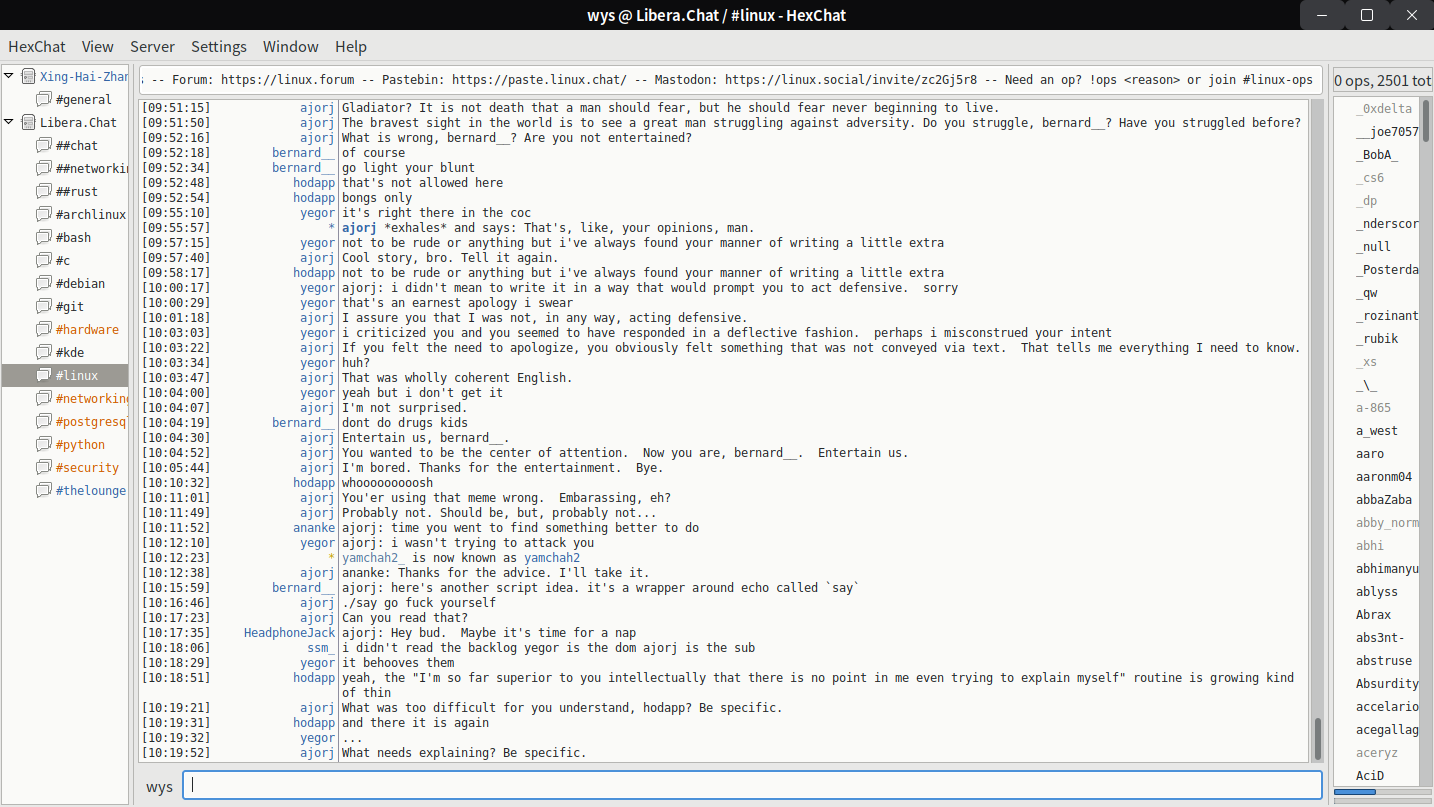Open the HexChat menu

(x=37, y=47)
